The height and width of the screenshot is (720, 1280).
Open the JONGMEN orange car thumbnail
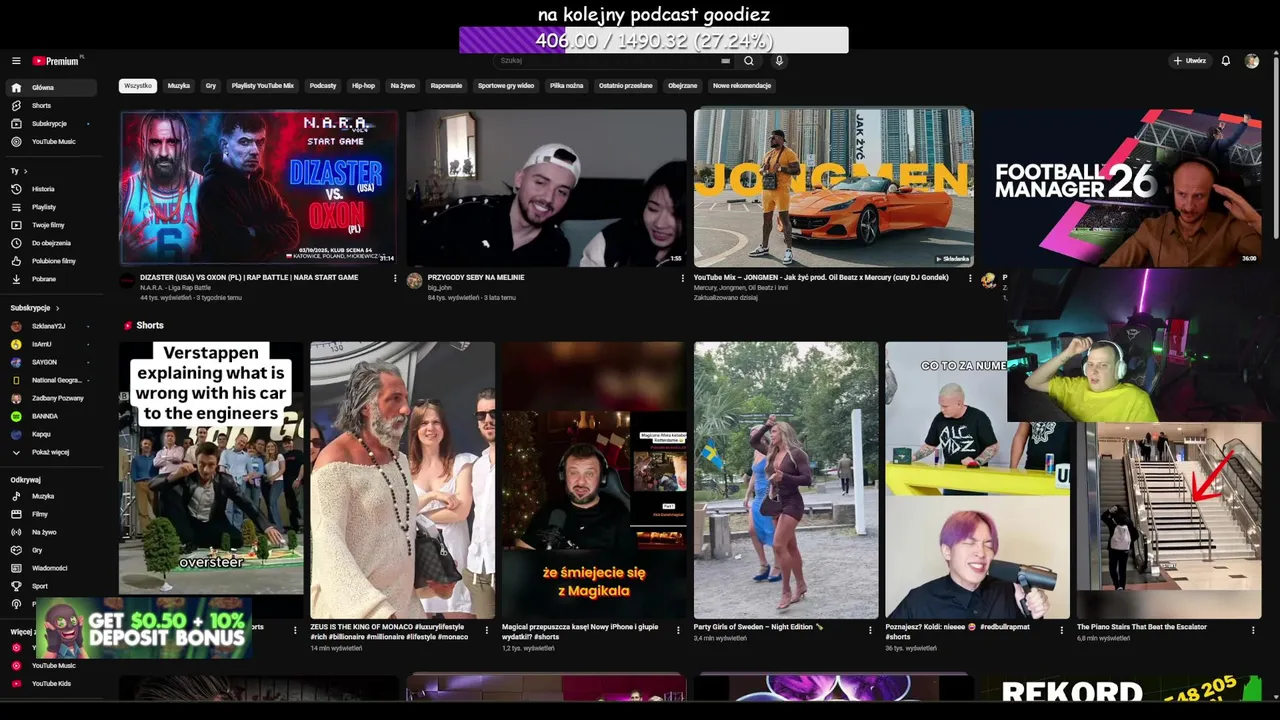[834, 188]
